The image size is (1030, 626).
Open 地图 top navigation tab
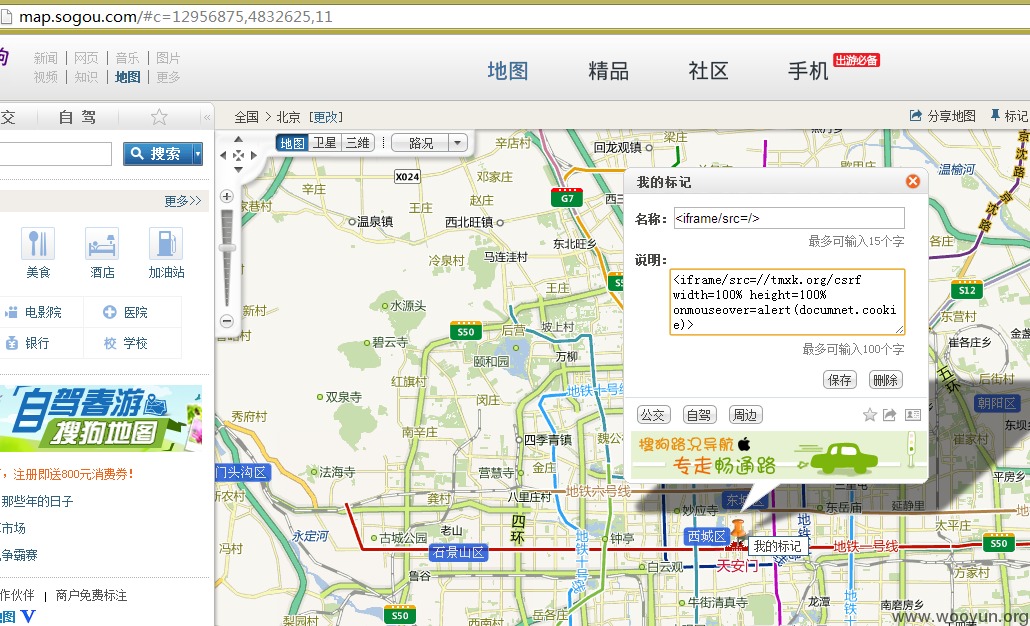pyautogui.click(x=508, y=70)
